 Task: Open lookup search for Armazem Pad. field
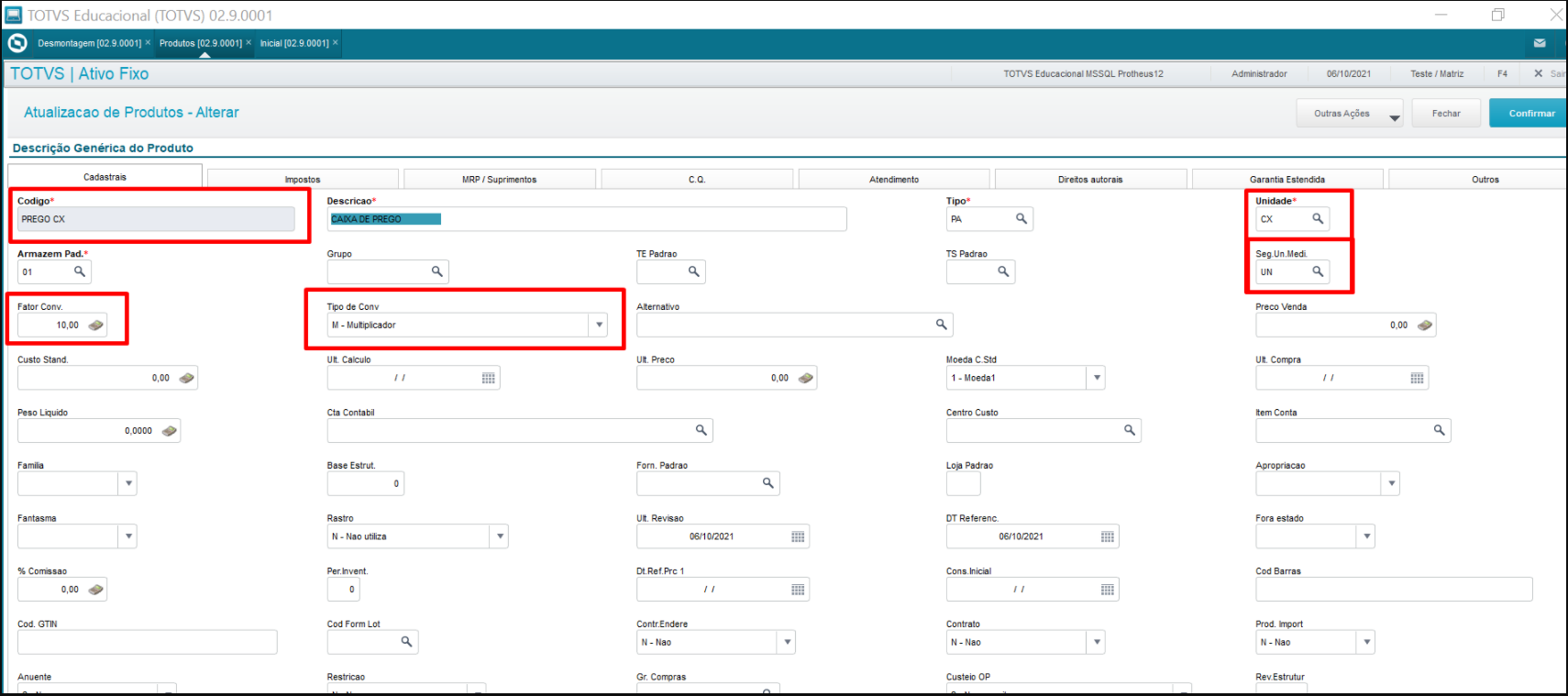pos(80,271)
